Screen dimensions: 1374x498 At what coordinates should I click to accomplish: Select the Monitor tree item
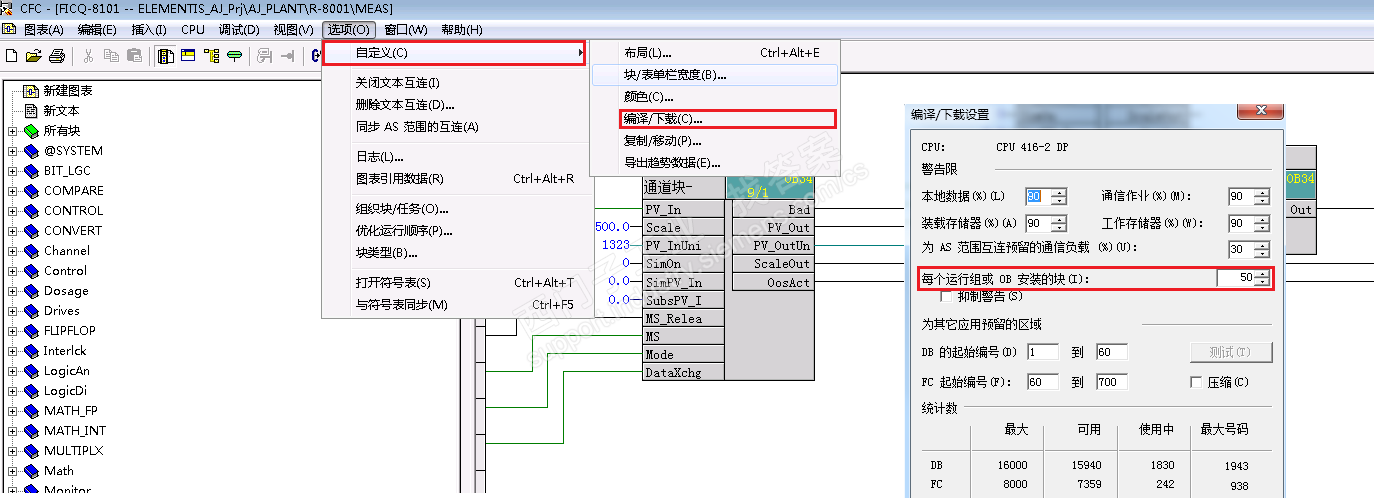67,490
